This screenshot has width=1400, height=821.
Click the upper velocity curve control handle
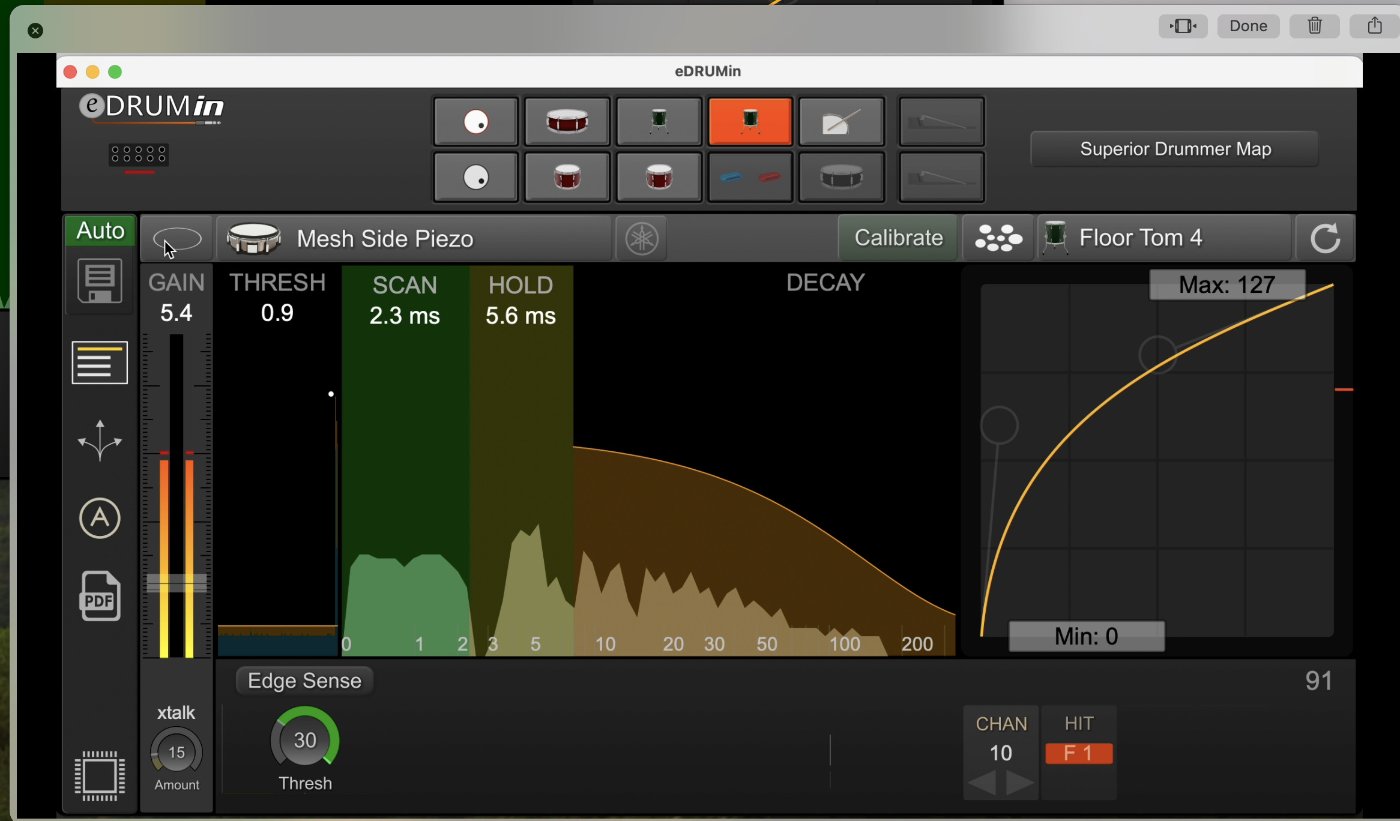click(1158, 354)
